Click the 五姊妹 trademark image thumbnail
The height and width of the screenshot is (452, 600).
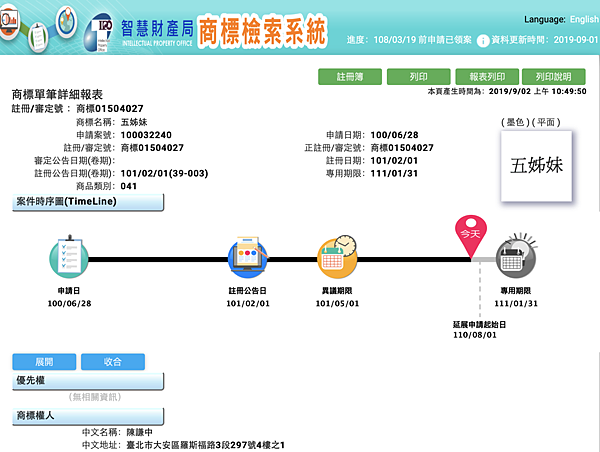(x=536, y=166)
